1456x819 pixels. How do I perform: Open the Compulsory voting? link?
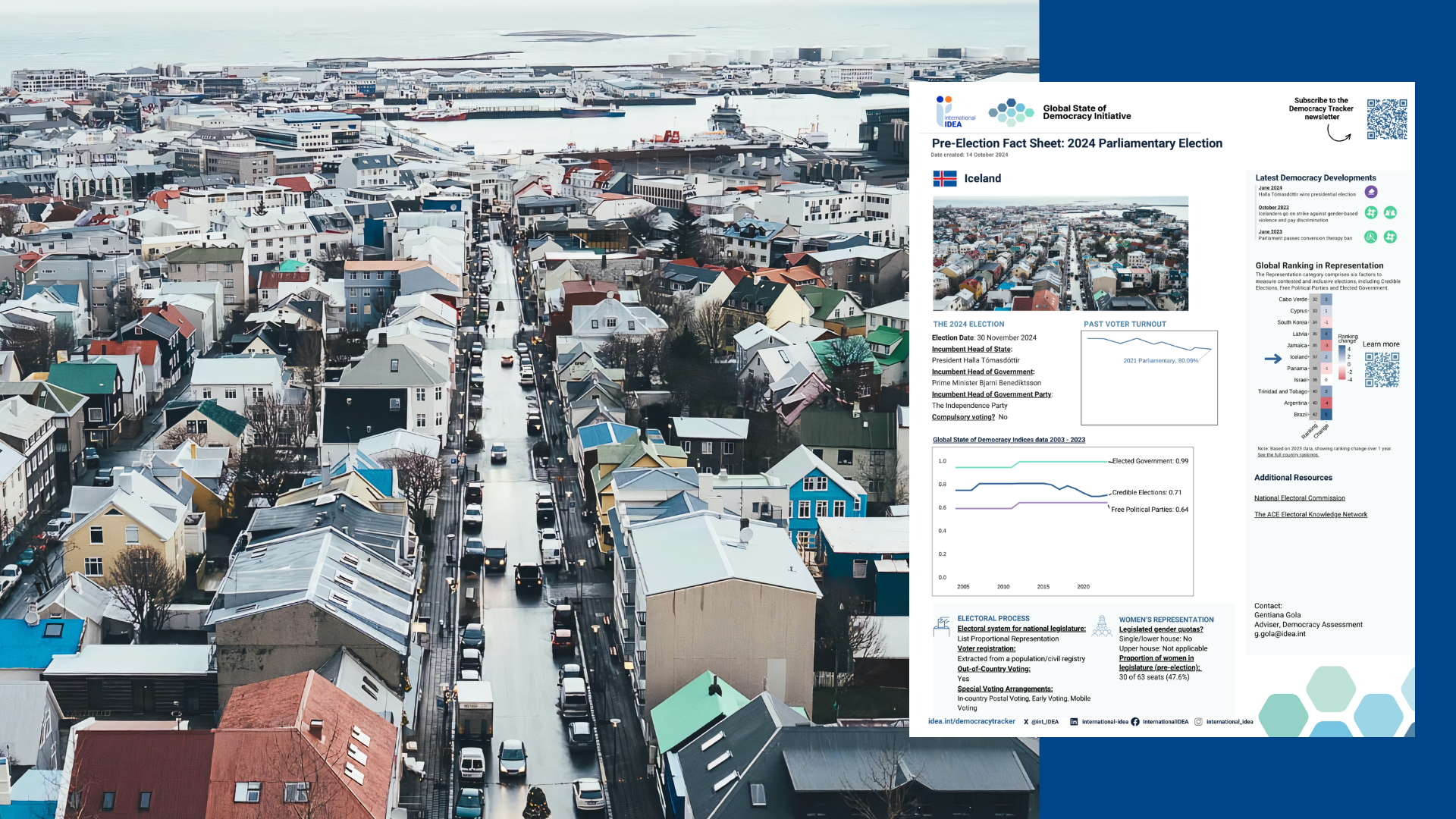coord(963,417)
